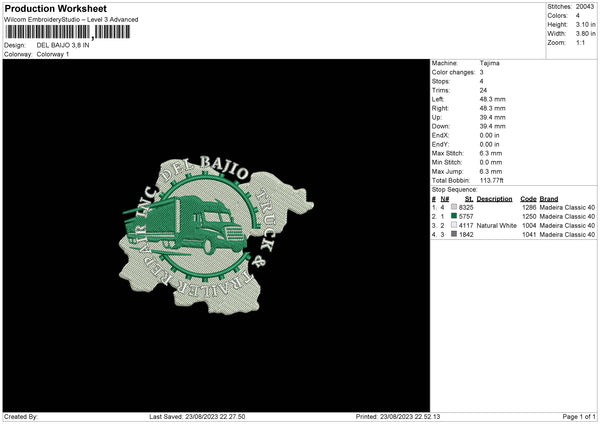The height and width of the screenshot is (424, 600).
Task: Click the 'Left:' measurement label
Action: click(438, 99)
